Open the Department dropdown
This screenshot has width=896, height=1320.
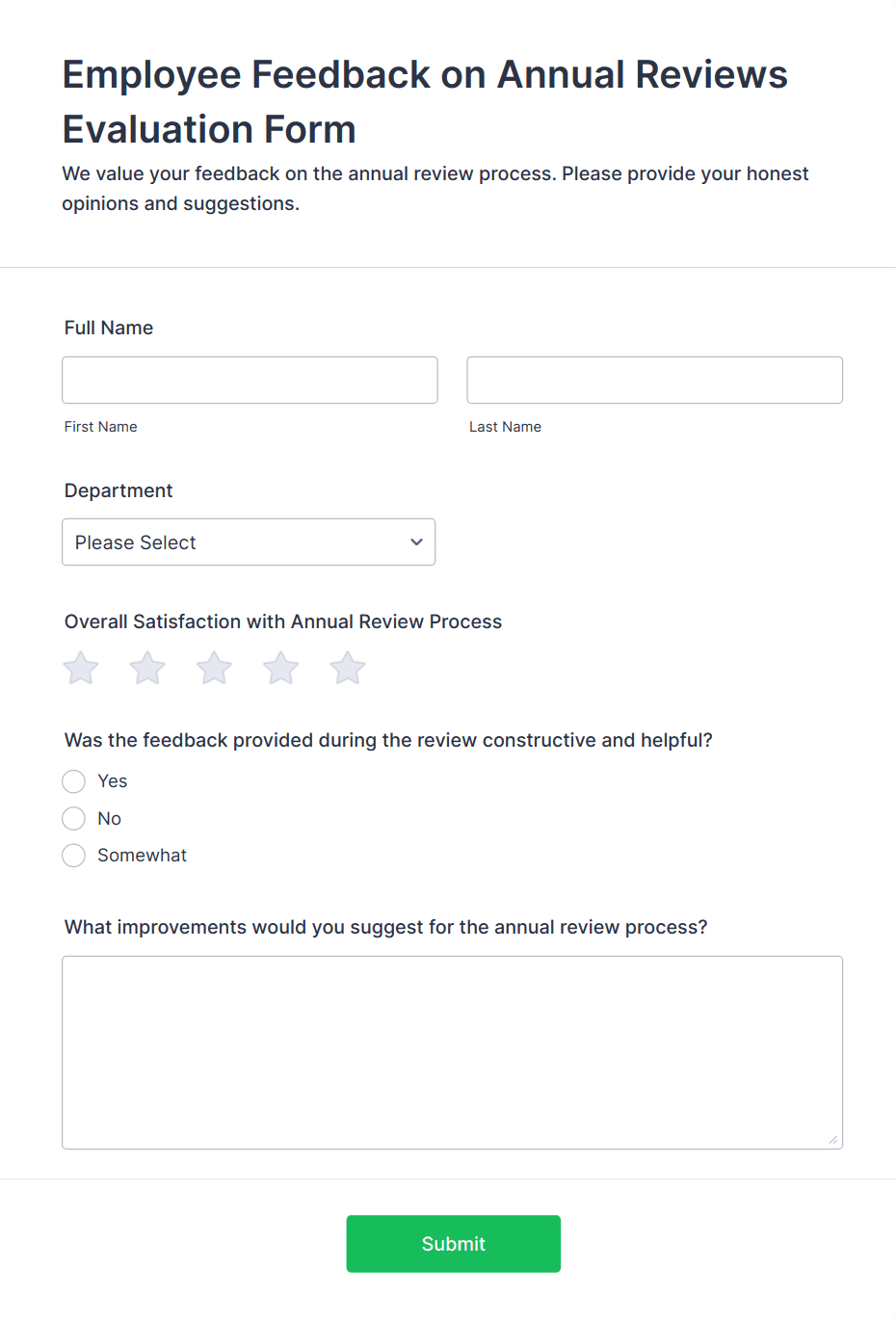tap(249, 541)
